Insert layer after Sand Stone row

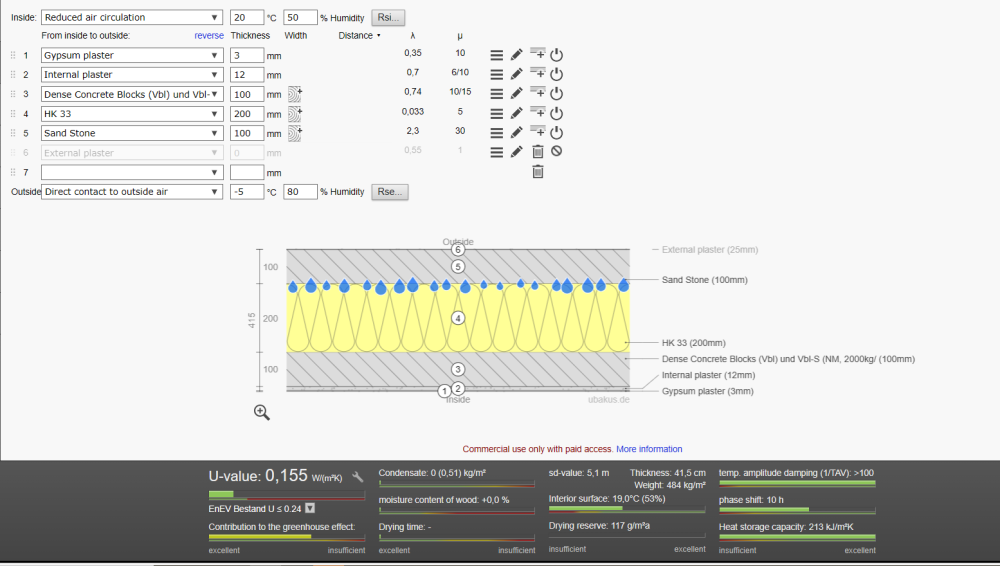538,131
